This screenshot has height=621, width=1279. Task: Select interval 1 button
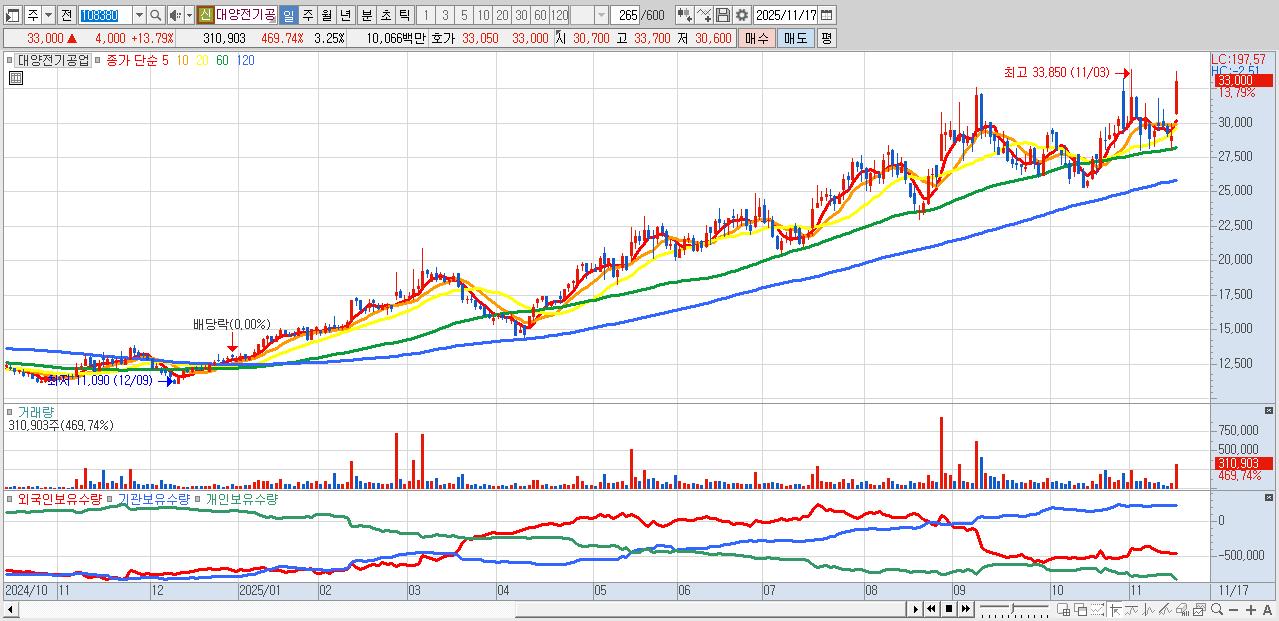(x=425, y=15)
